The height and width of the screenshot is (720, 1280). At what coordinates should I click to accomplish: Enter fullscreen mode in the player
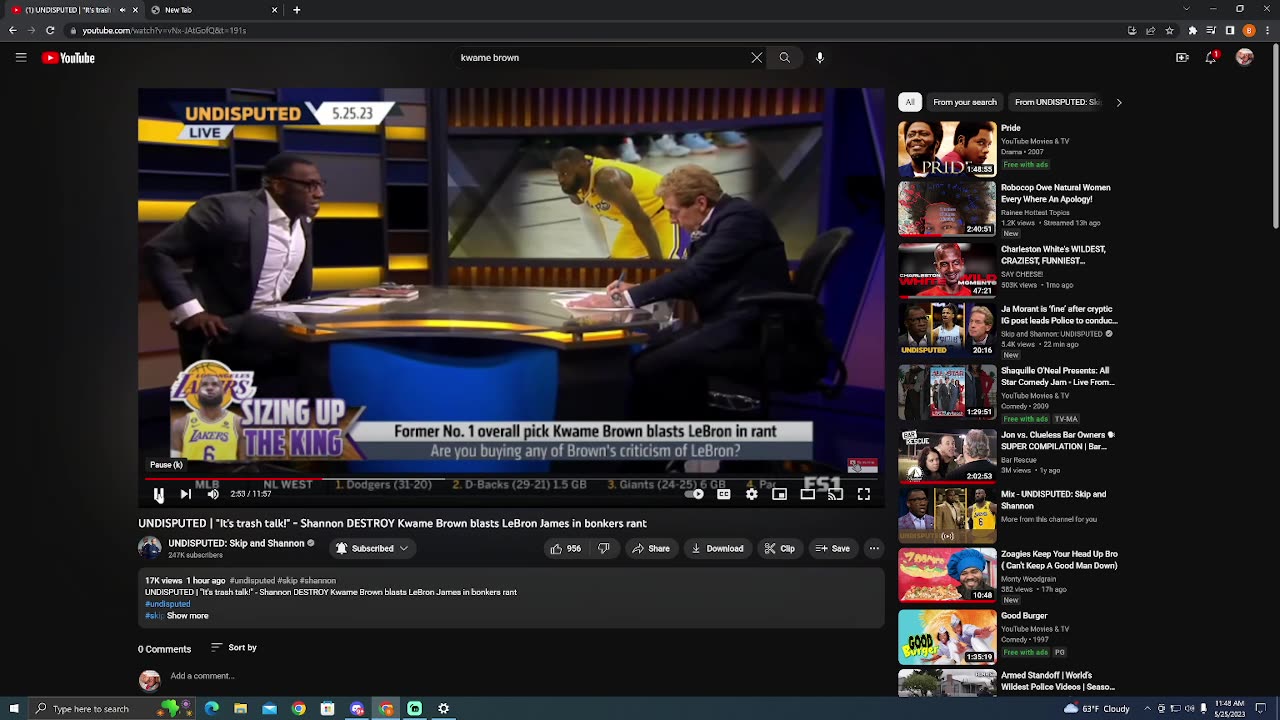tap(864, 494)
